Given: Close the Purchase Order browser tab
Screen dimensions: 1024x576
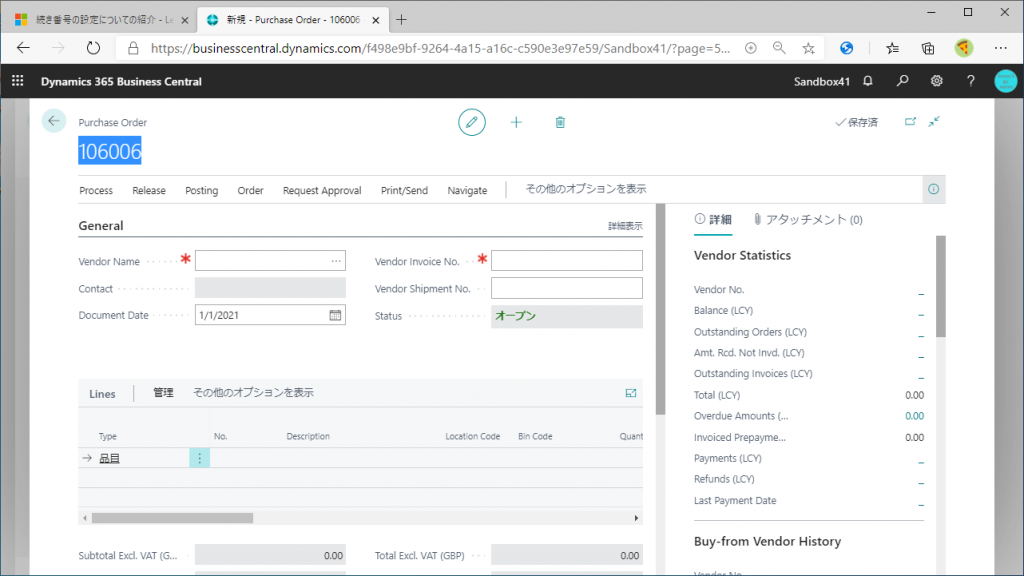Looking at the screenshot, I should (x=376, y=20).
